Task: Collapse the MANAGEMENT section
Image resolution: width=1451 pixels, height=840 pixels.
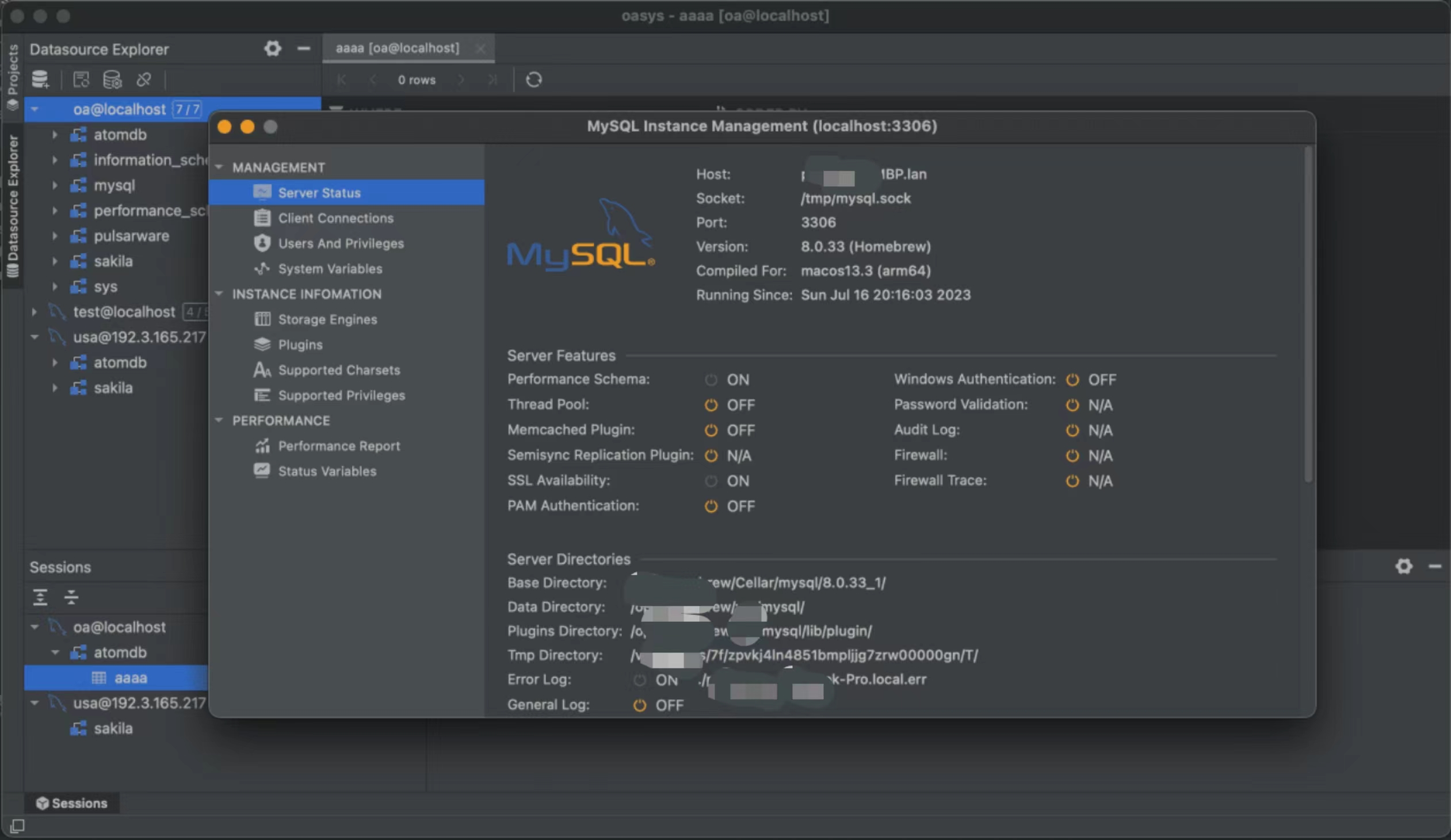Action: 219,167
